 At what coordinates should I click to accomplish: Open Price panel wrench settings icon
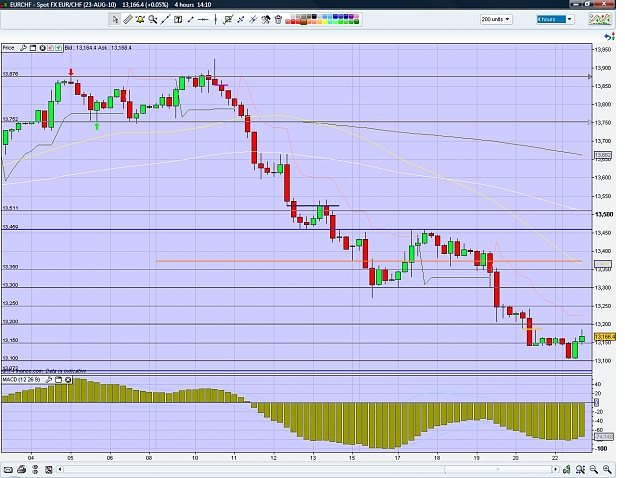[x=23, y=48]
